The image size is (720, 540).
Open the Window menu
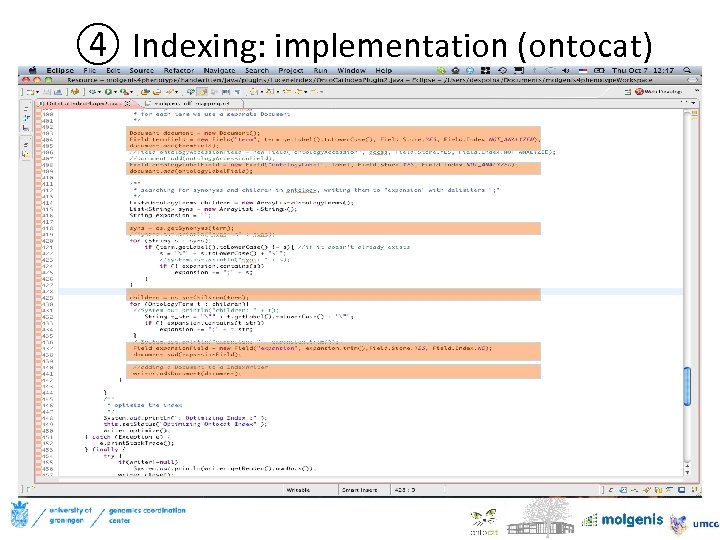click(351, 70)
